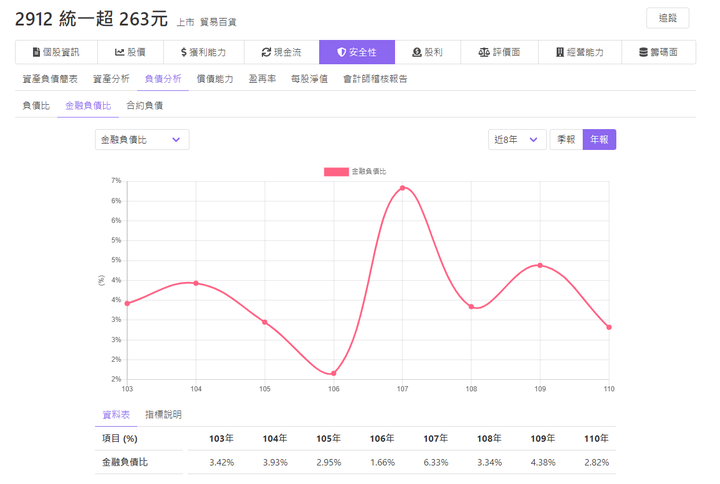Switch to the 評價面 tab
The image size is (720, 484).
[500, 52]
